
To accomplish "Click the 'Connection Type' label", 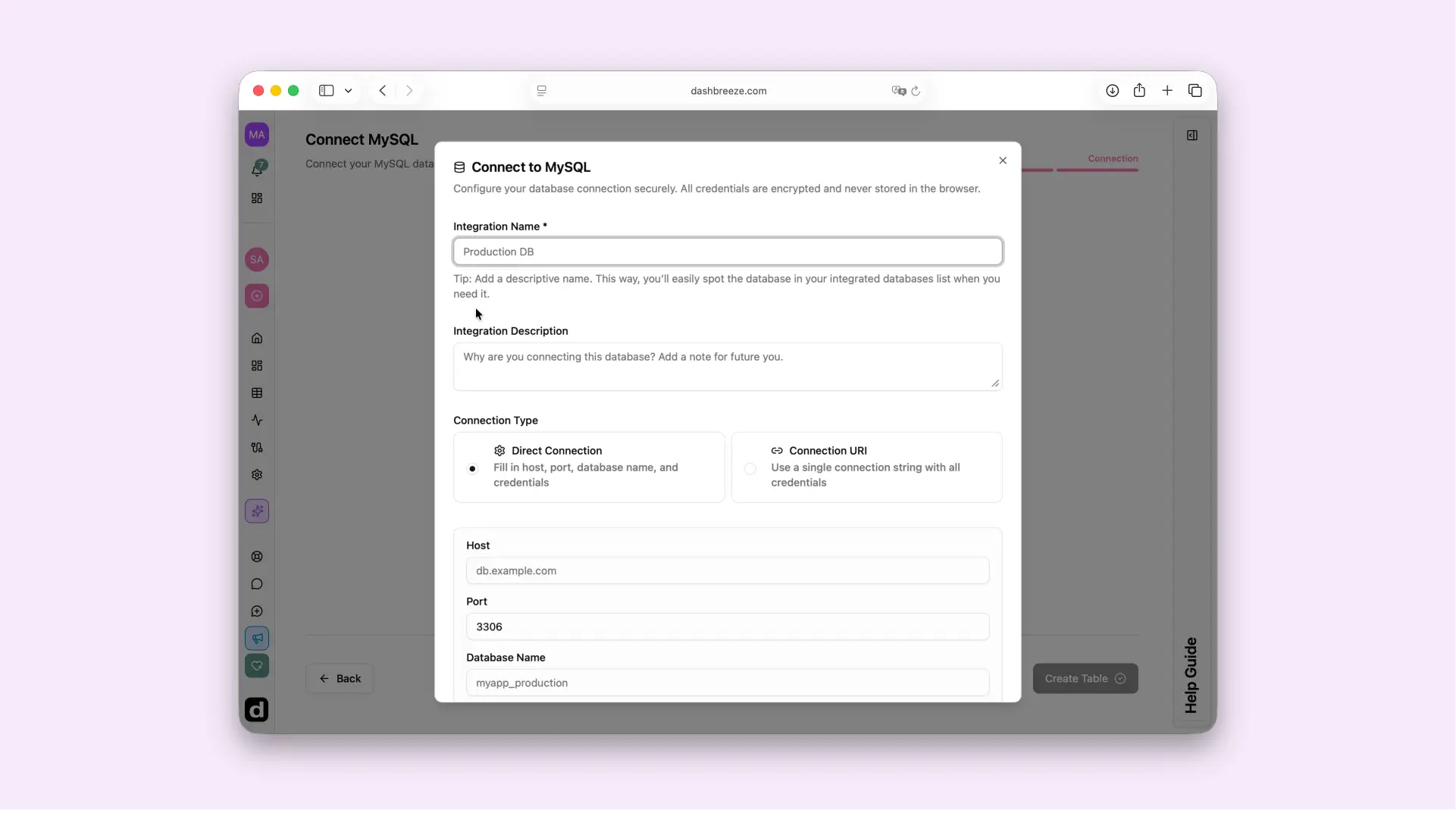I will [496, 420].
